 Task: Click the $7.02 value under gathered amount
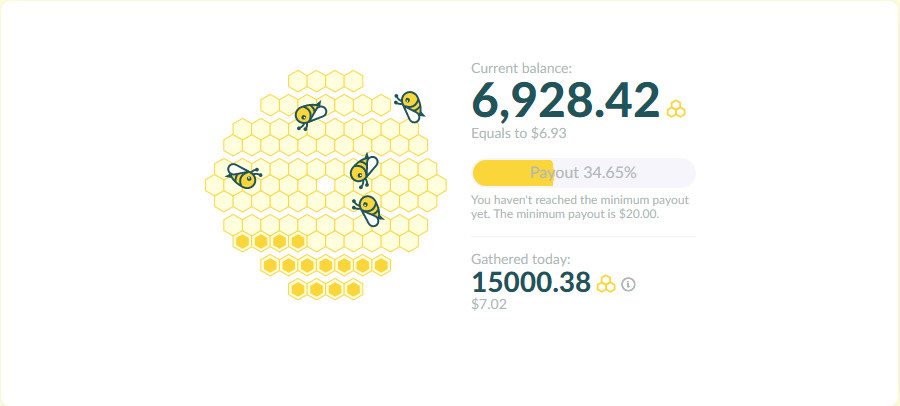coord(489,304)
